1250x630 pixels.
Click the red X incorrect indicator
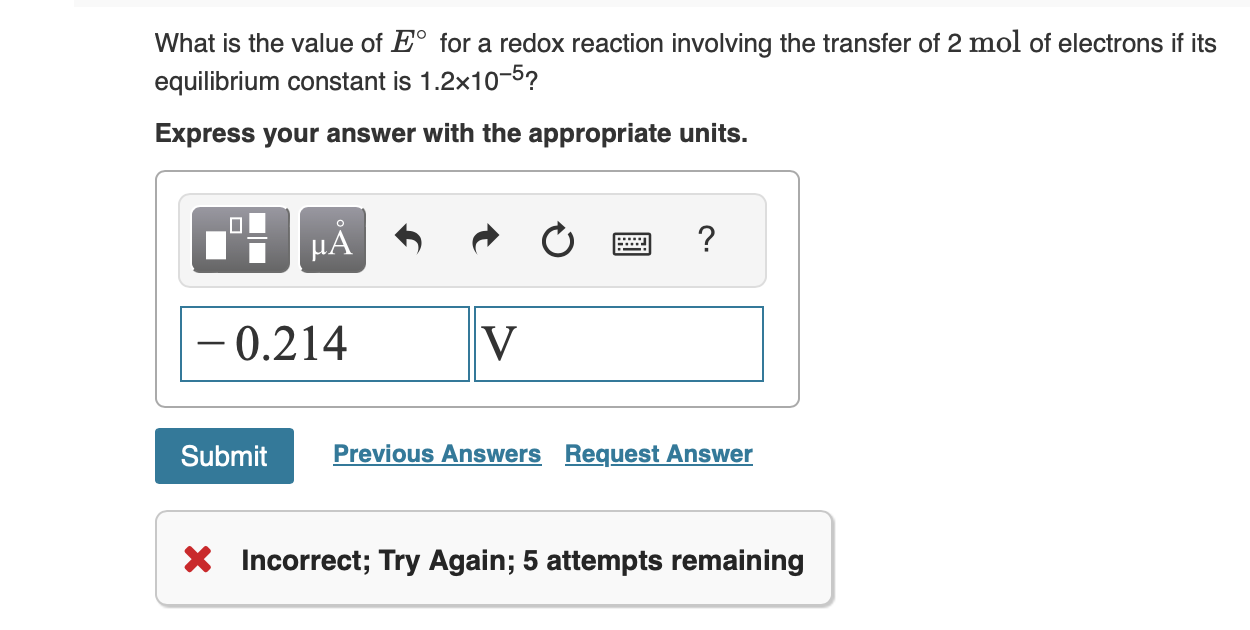coord(197,559)
